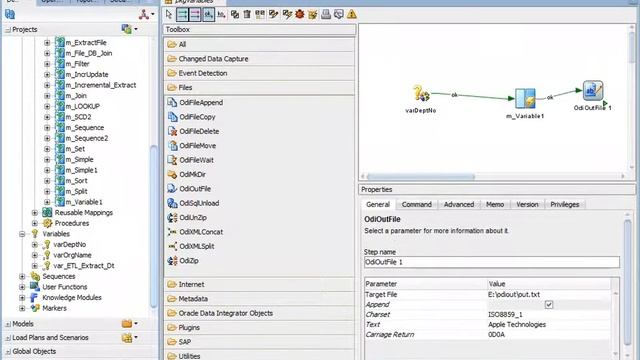Click the trash can delete icon in toolbar

coord(247,15)
